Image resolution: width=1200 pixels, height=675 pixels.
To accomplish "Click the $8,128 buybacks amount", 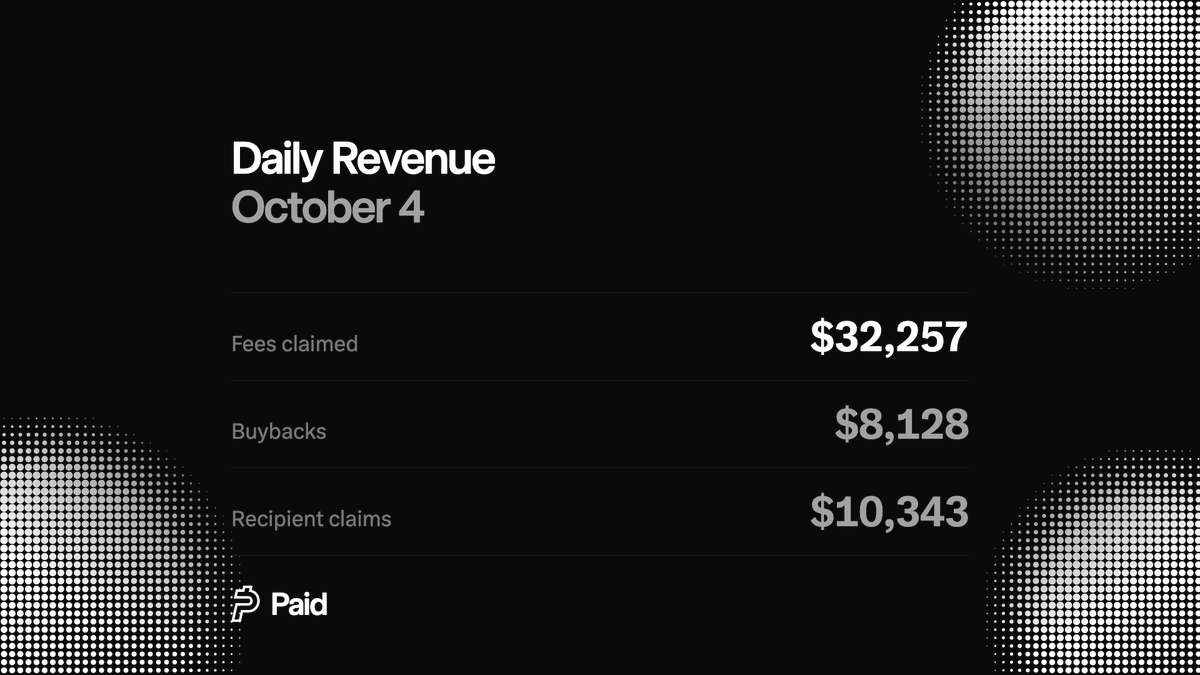I will tap(902, 425).
